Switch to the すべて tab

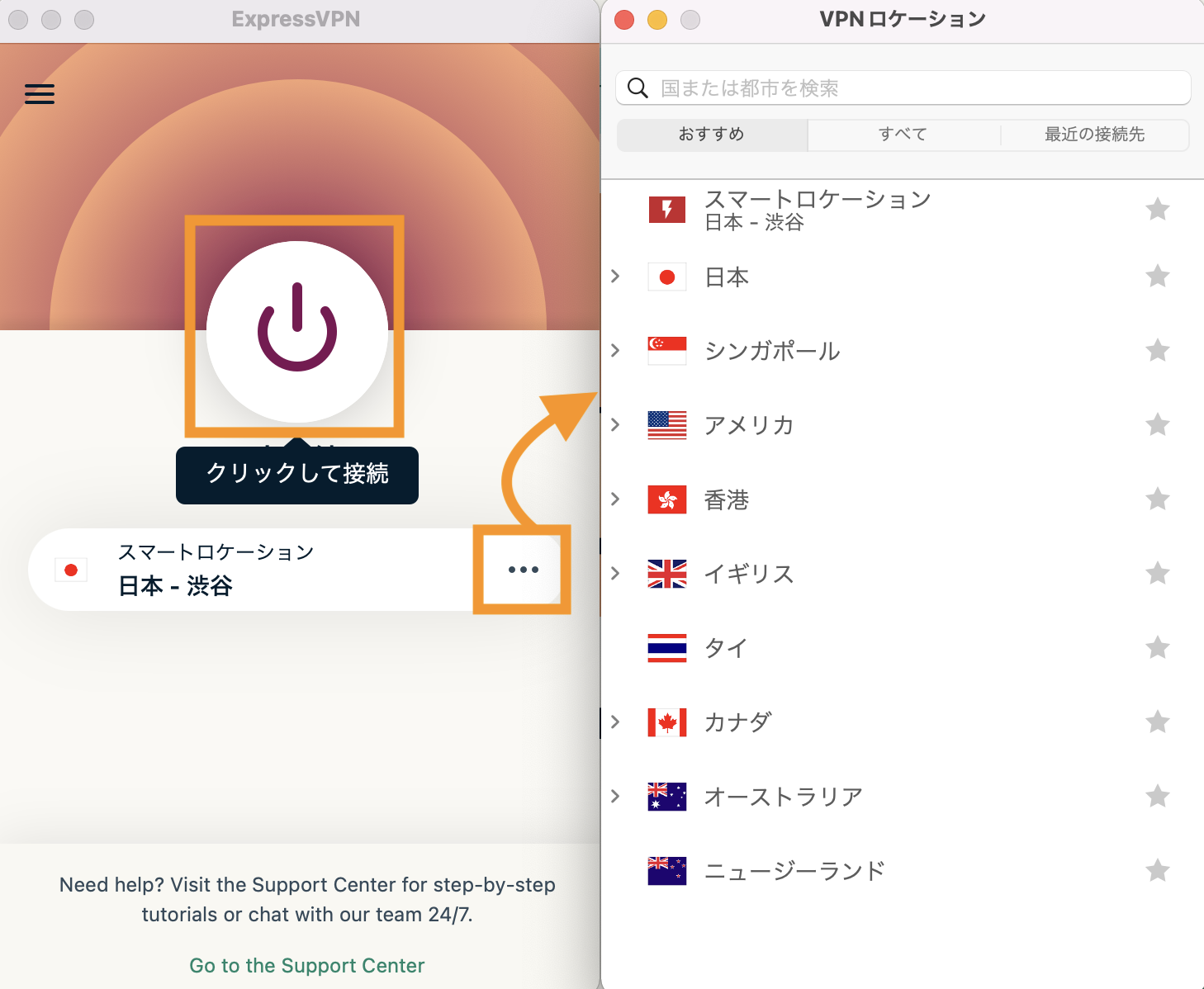(x=903, y=135)
